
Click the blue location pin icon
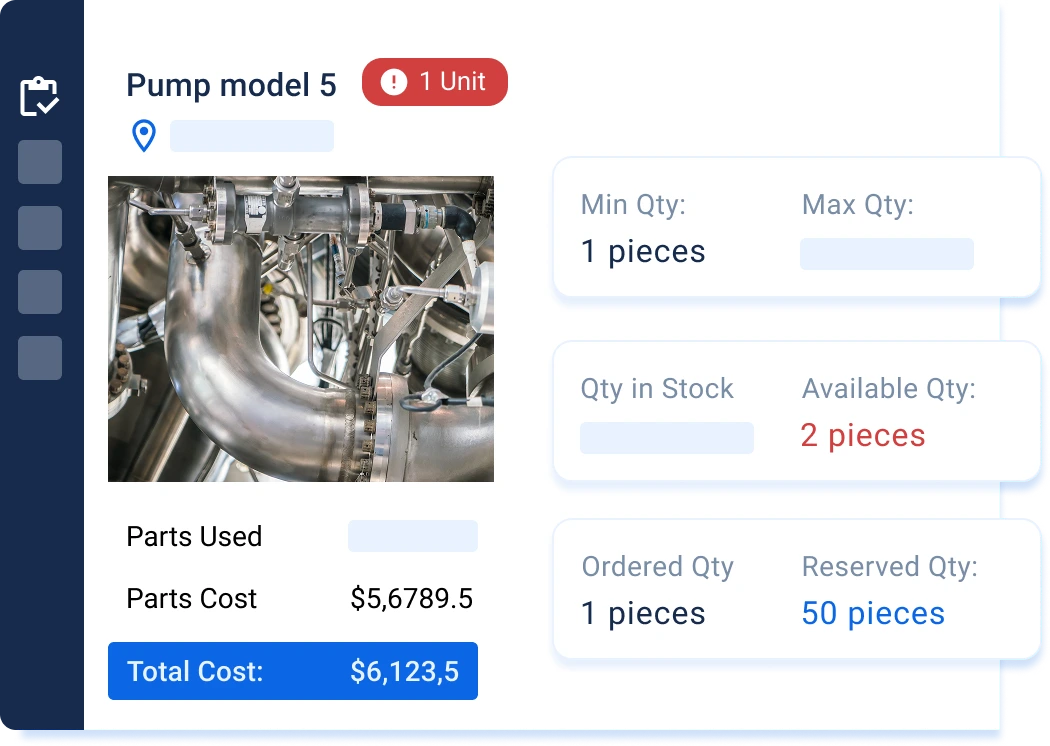[x=144, y=136]
